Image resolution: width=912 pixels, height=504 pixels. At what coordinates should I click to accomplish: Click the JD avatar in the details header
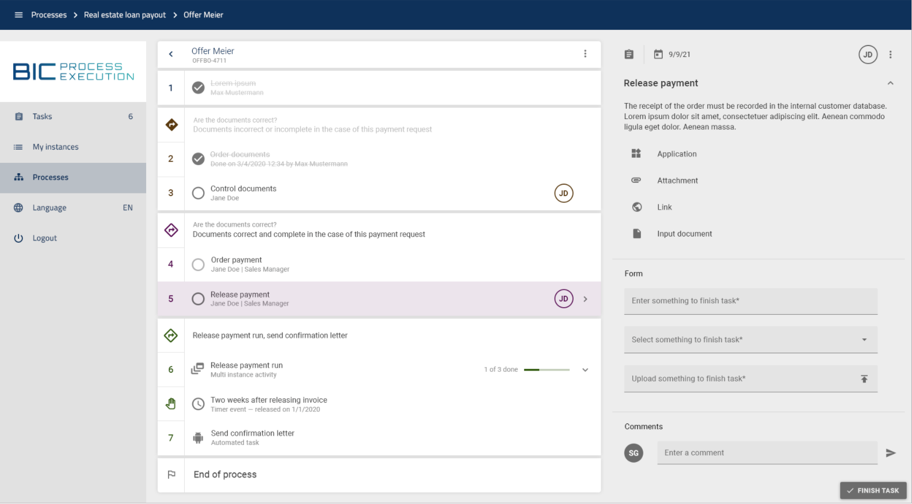click(x=867, y=55)
